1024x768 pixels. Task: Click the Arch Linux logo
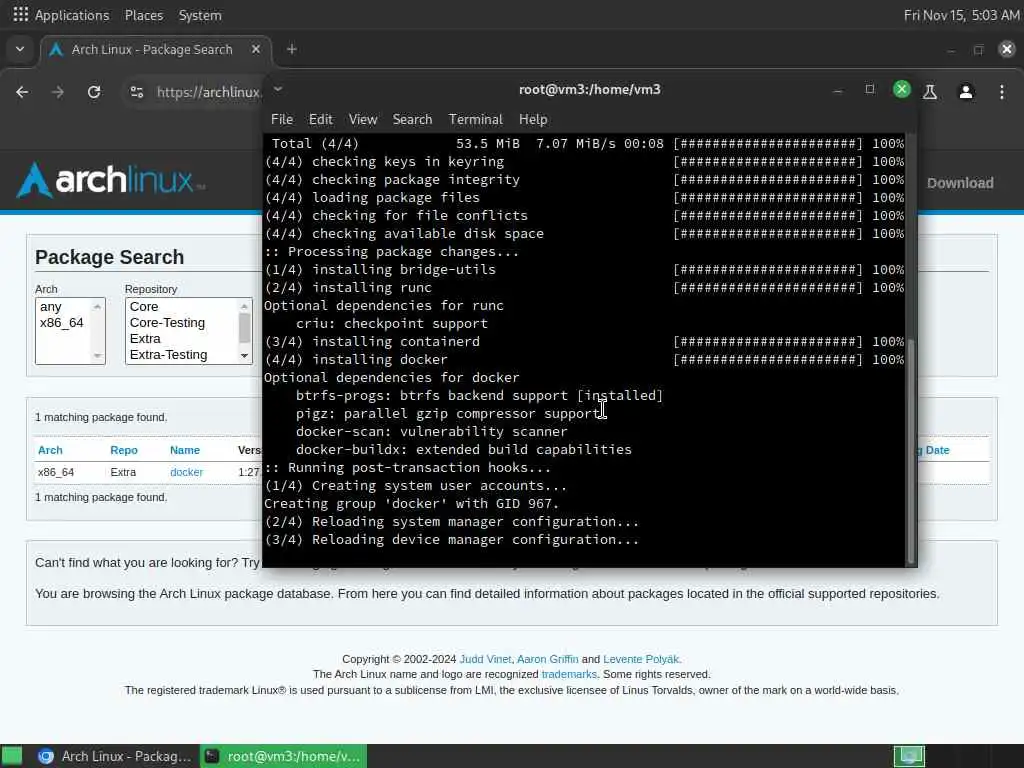[x=110, y=180]
